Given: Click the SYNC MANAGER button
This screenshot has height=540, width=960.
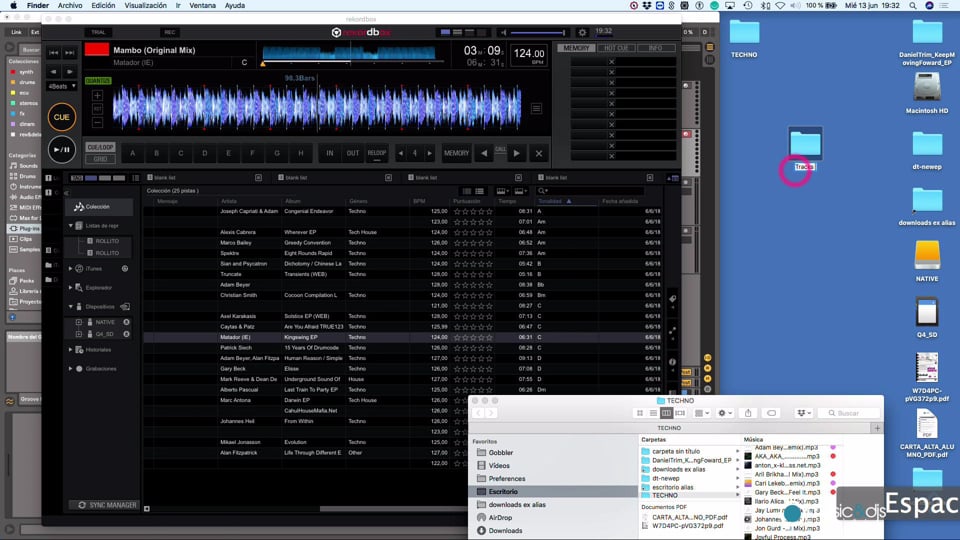Looking at the screenshot, I should click(107, 505).
